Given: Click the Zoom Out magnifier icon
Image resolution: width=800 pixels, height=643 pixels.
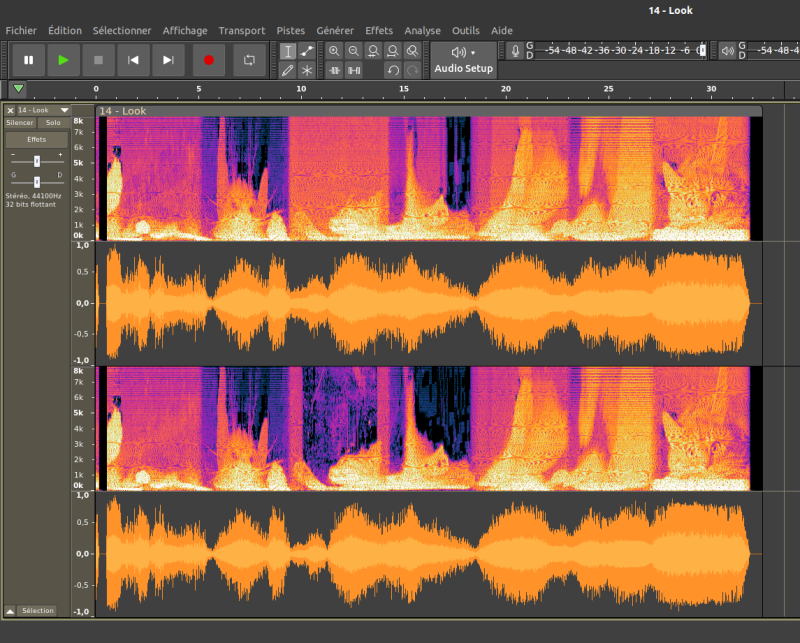Looking at the screenshot, I should [353, 50].
